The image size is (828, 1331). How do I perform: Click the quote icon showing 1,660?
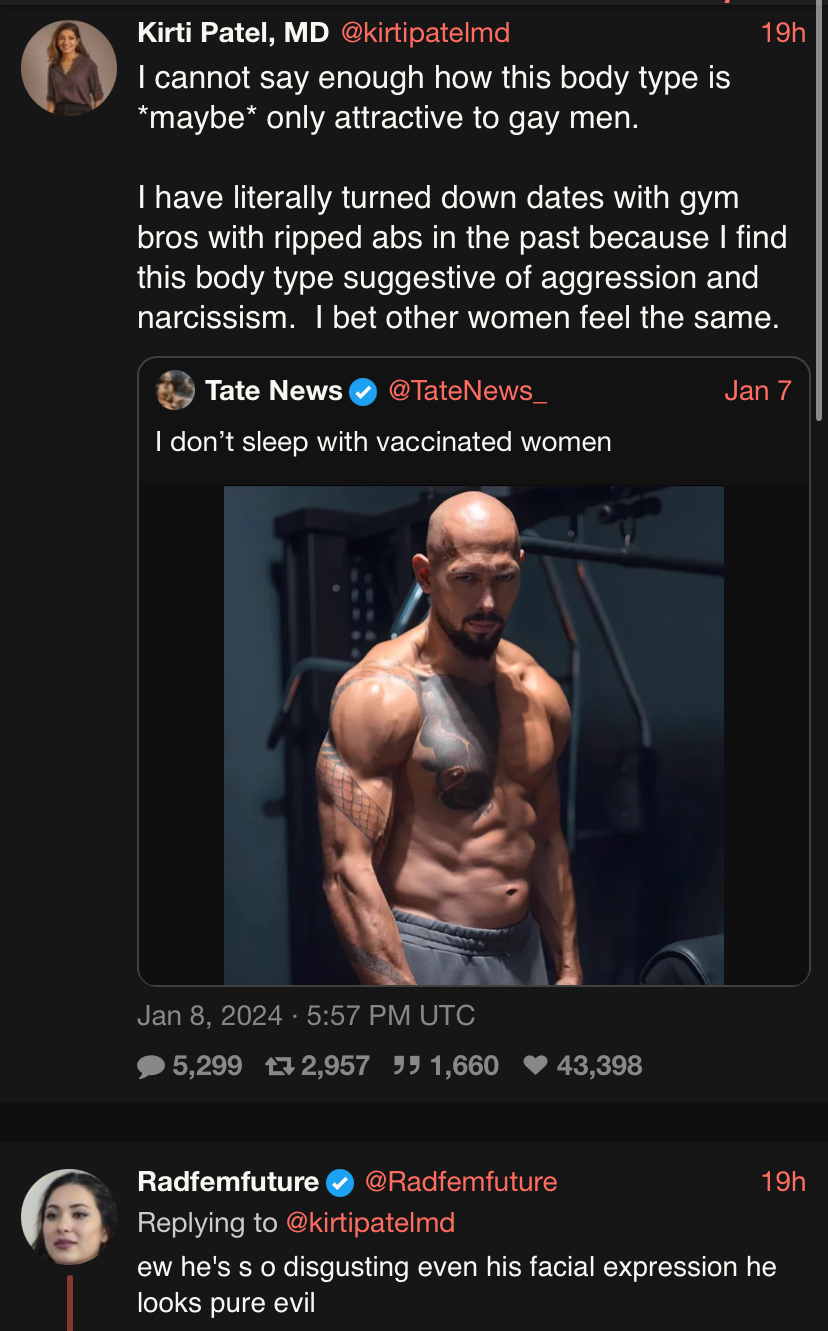pyautogui.click(x=406, y=1066)
